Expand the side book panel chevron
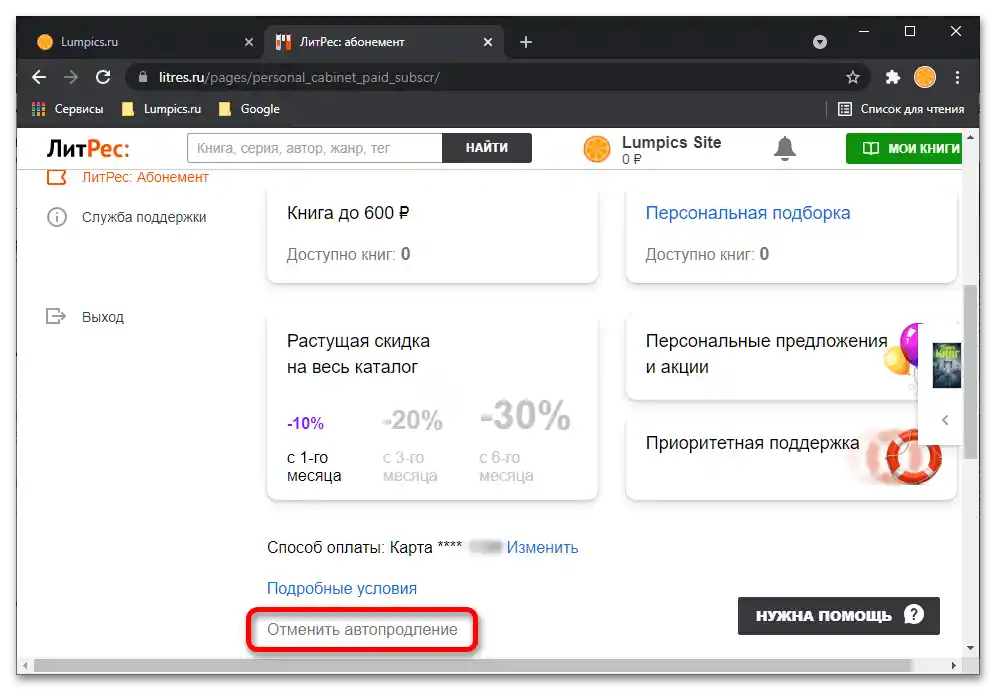This screenshot has height=691, width=996. tap(945, 420)
